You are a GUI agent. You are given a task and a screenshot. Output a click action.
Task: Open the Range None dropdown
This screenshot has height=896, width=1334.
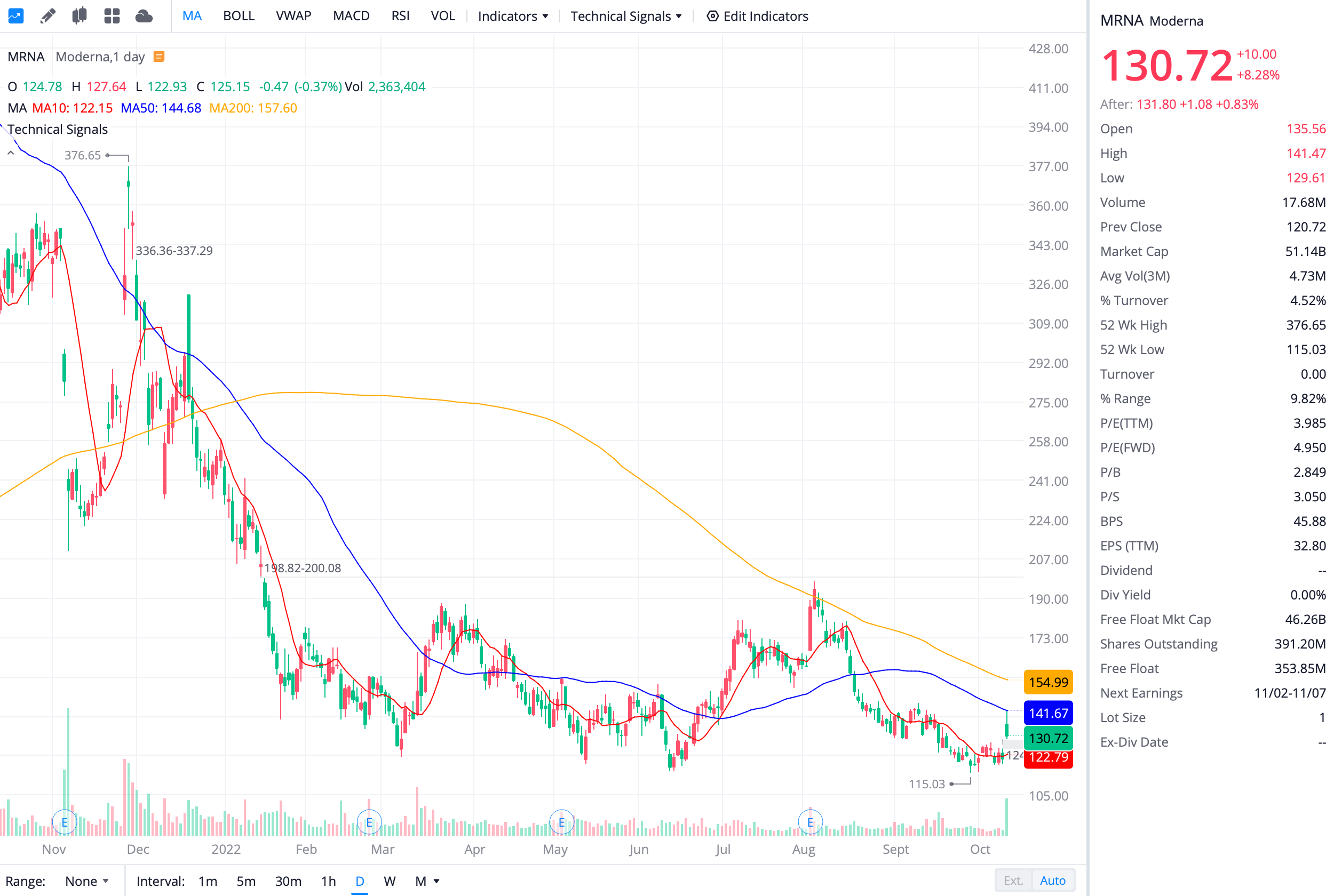[86, 881]
